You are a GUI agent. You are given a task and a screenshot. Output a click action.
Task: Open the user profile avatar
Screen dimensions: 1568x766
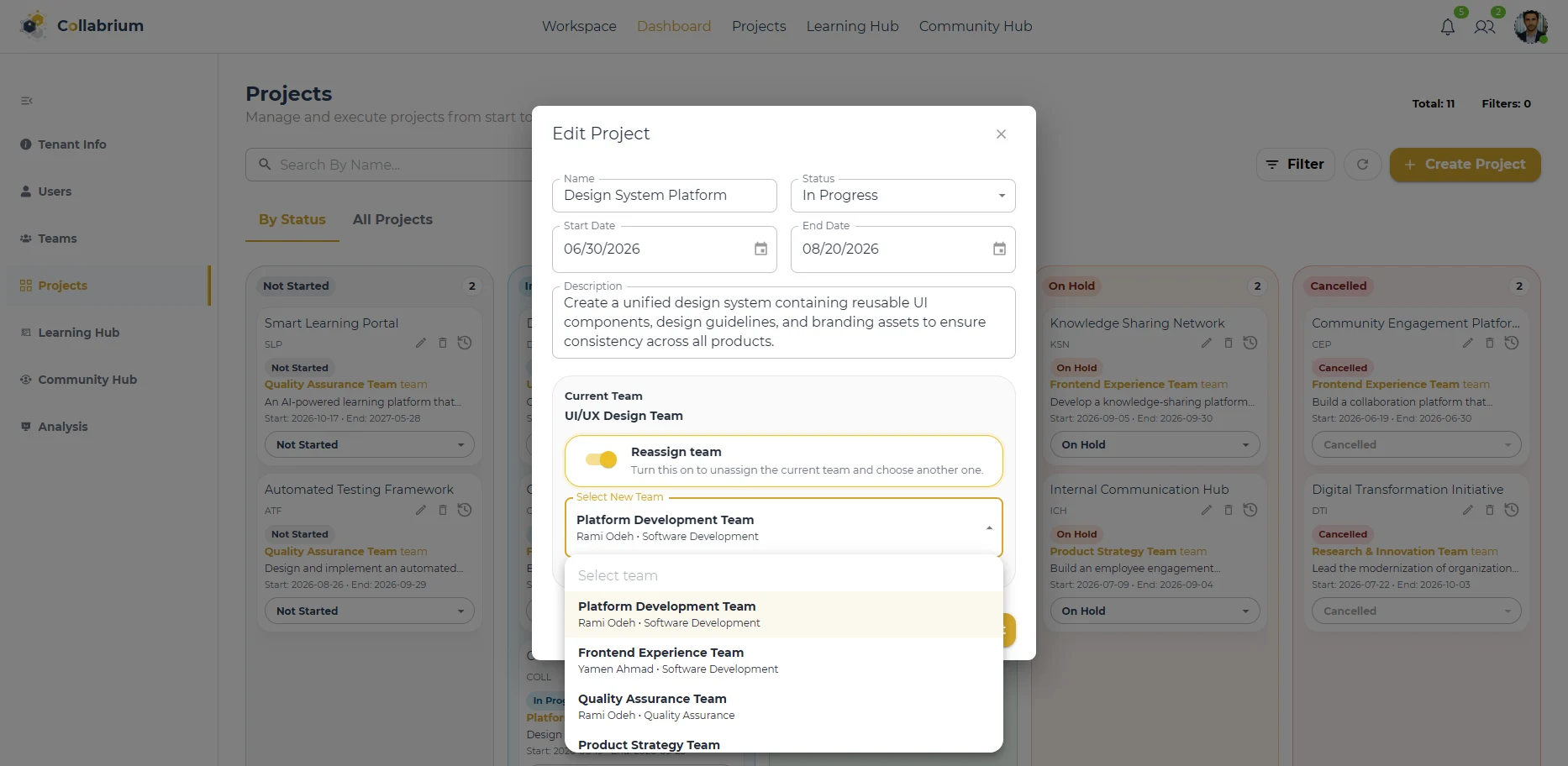[x=1531, y=27]
